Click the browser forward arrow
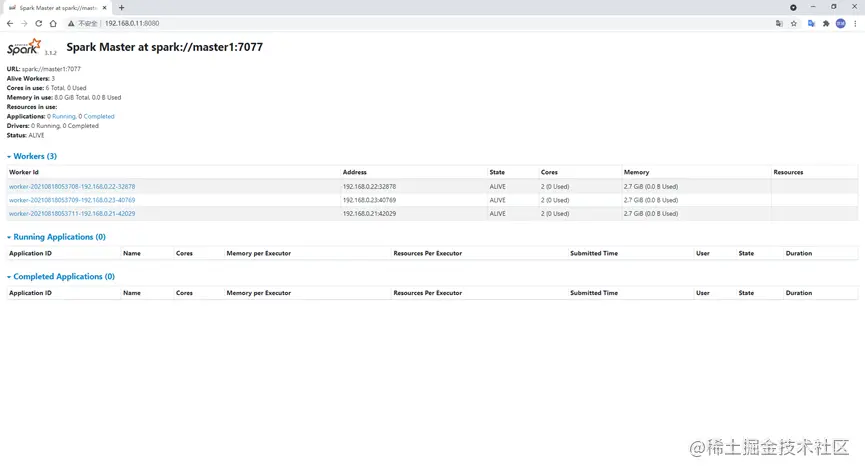This screenshot has width=865, height=473. point(24,23)
